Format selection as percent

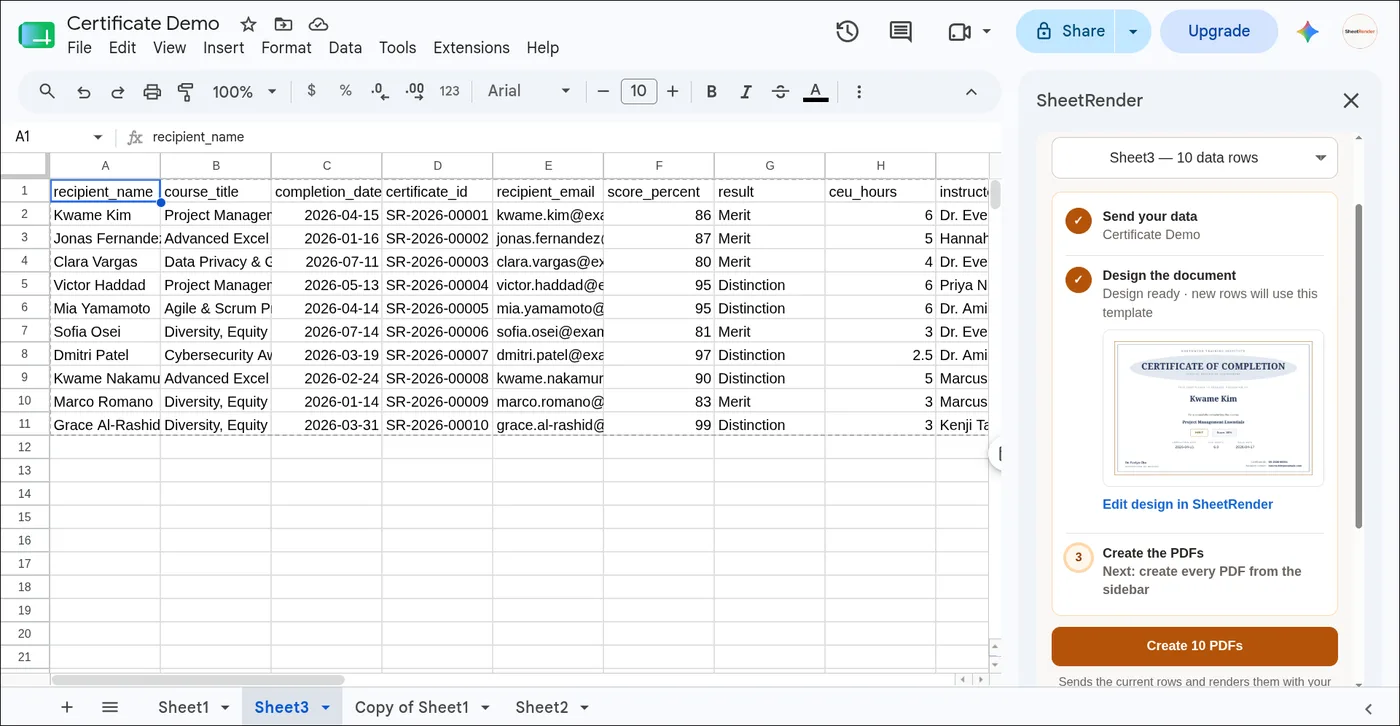pyautogui.click(x=346, y=91)
